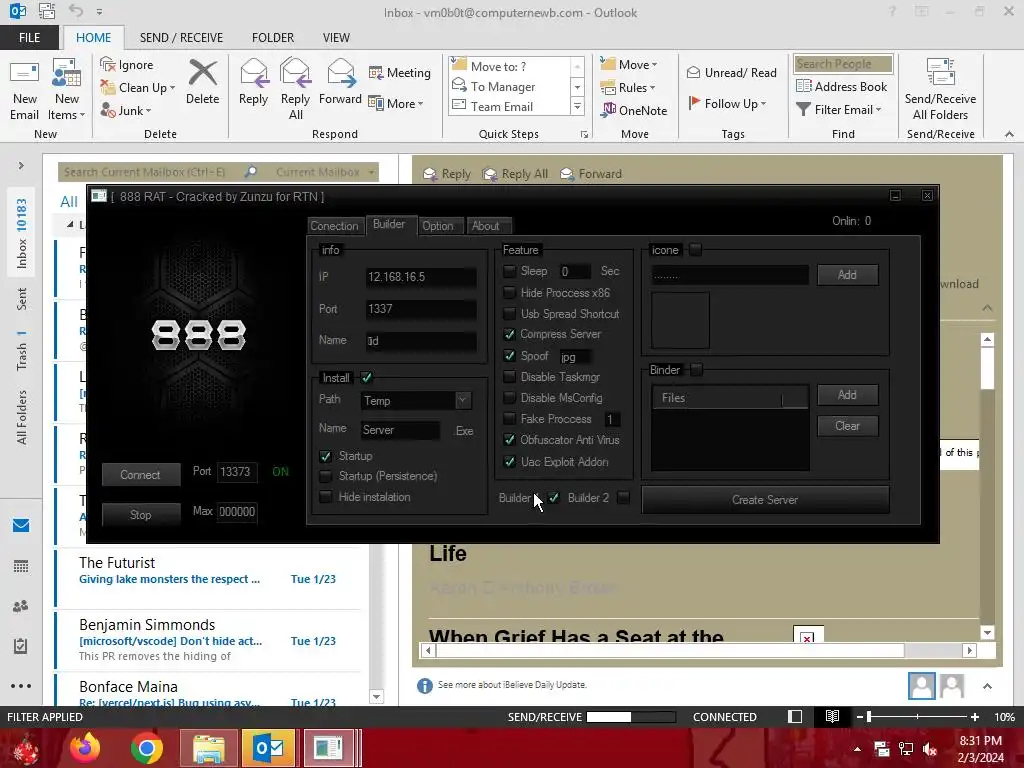Toggle the Spoof checkbox

pyautogui.click(x=509, y=355)
